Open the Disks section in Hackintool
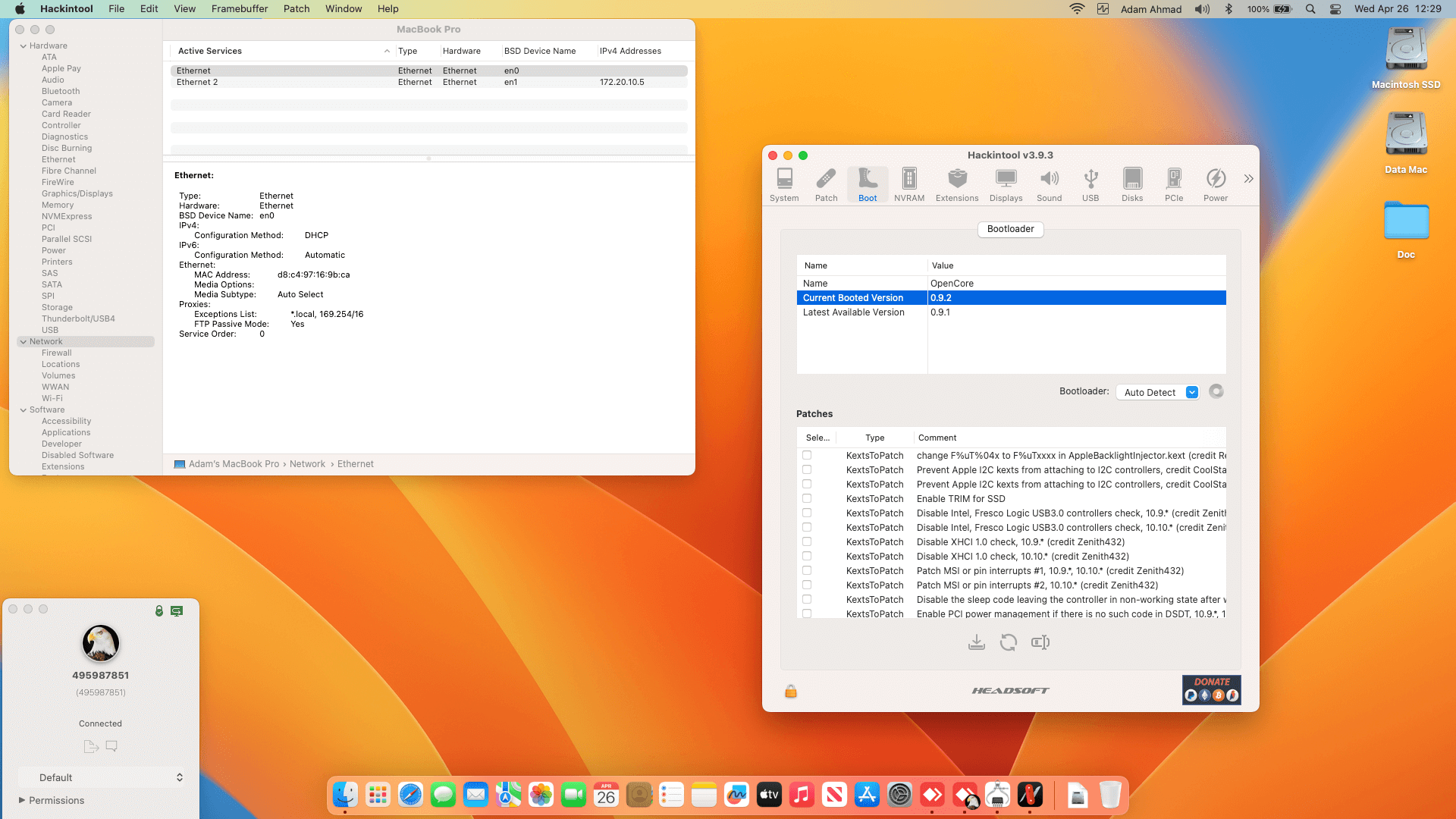The width and height of the screenshot is (1456, 819). point(1132,185)
